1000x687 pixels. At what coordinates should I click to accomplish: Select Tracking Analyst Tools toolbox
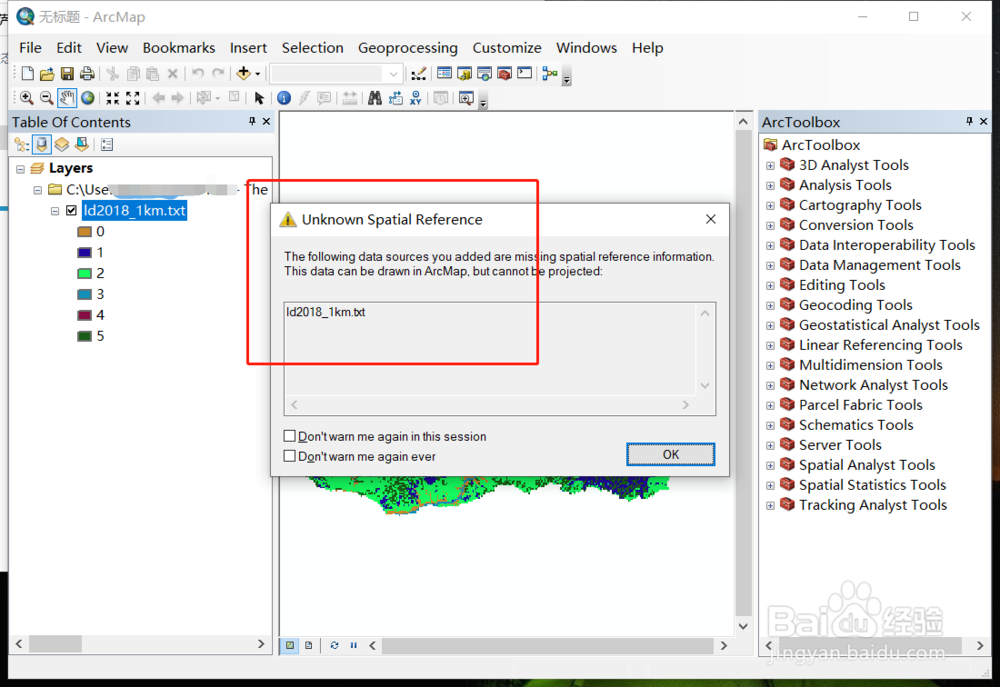point(872,505)
